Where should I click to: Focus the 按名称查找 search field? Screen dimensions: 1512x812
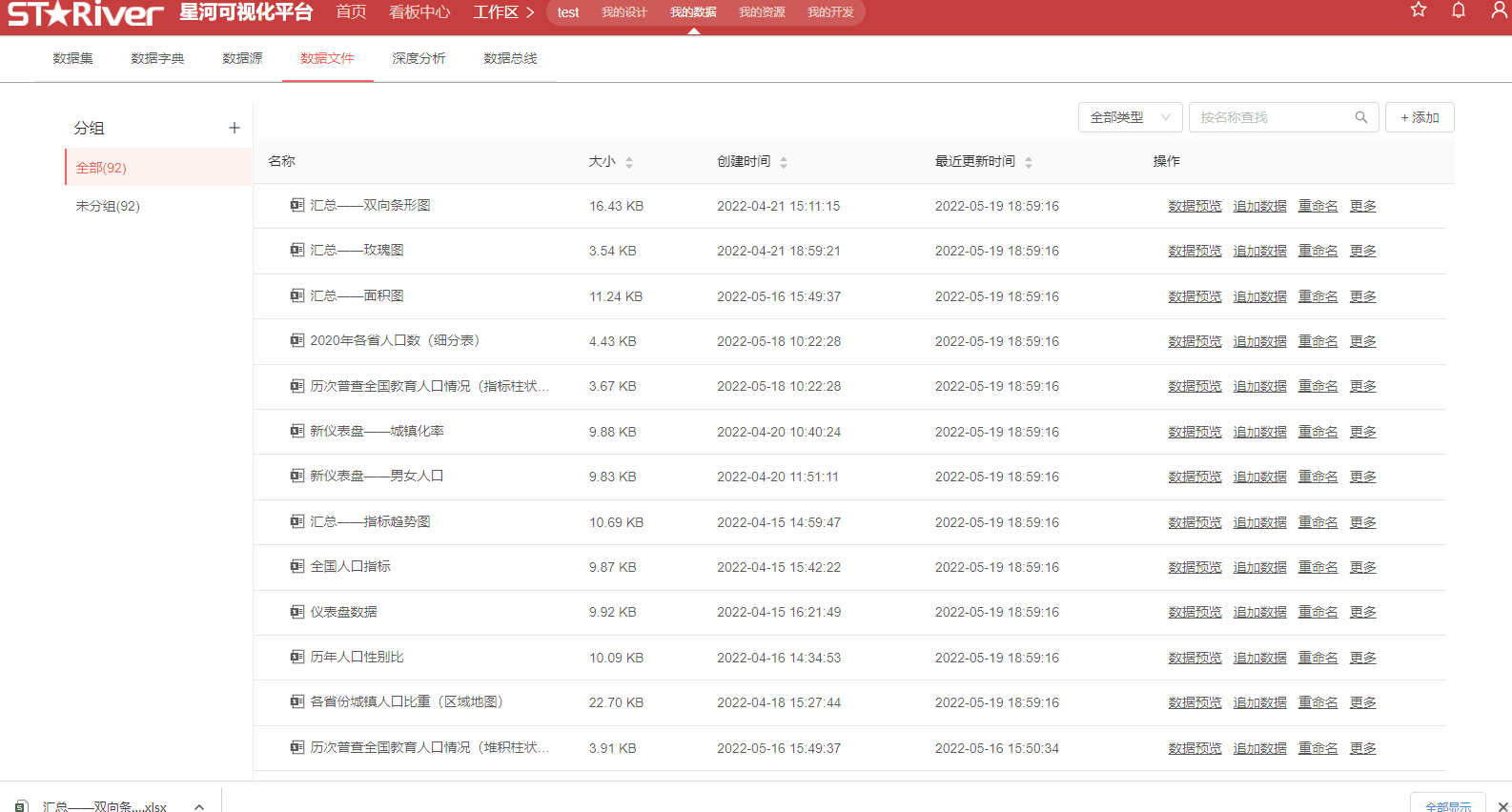pos(1272,117)
